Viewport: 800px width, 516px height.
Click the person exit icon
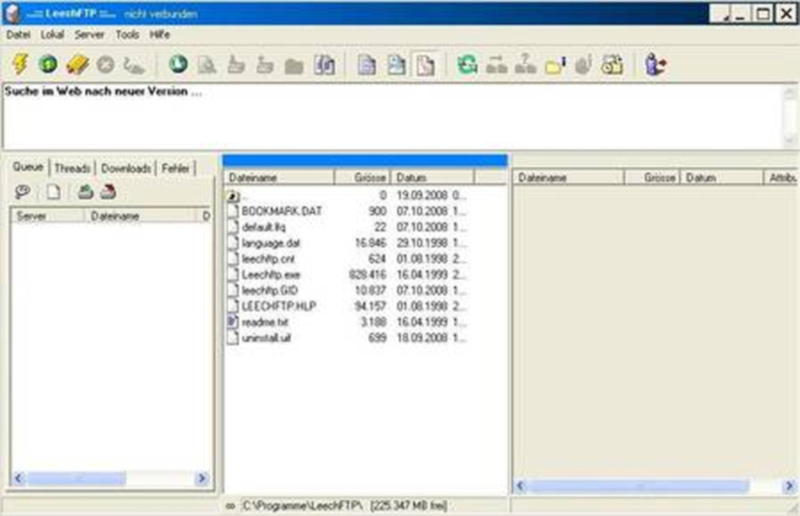[x=655, y=65]
